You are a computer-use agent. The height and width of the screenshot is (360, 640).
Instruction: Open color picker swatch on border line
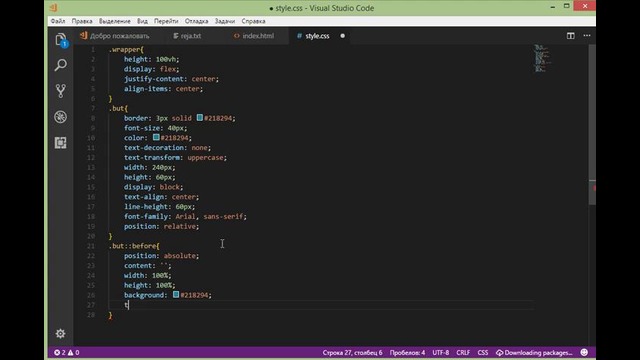[200, 118]
